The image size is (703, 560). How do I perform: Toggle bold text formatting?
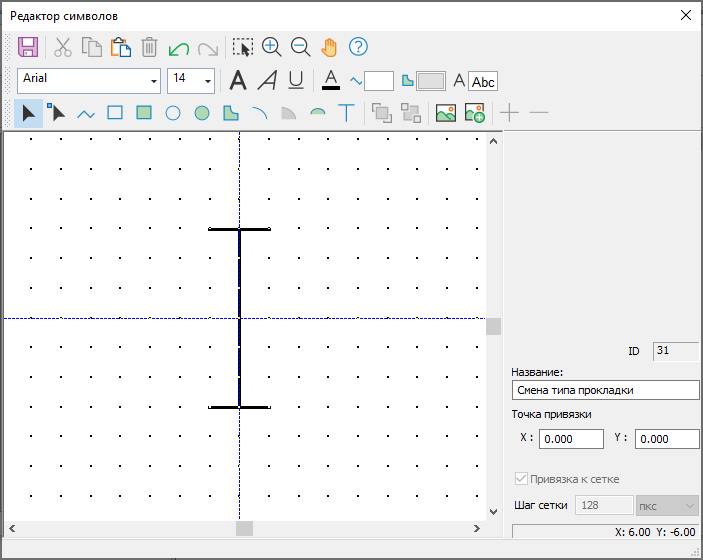point(238,81)
